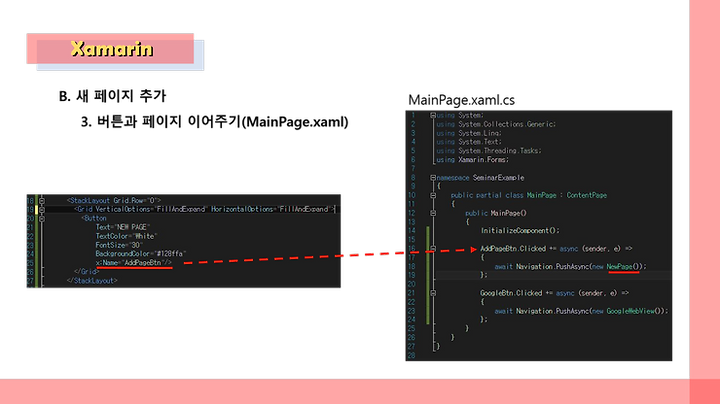720x404 pixels.
Task: Collapse the GoogleBtn.Clicked lambda block
Action: pyautogui.click(x=433, y=293)
